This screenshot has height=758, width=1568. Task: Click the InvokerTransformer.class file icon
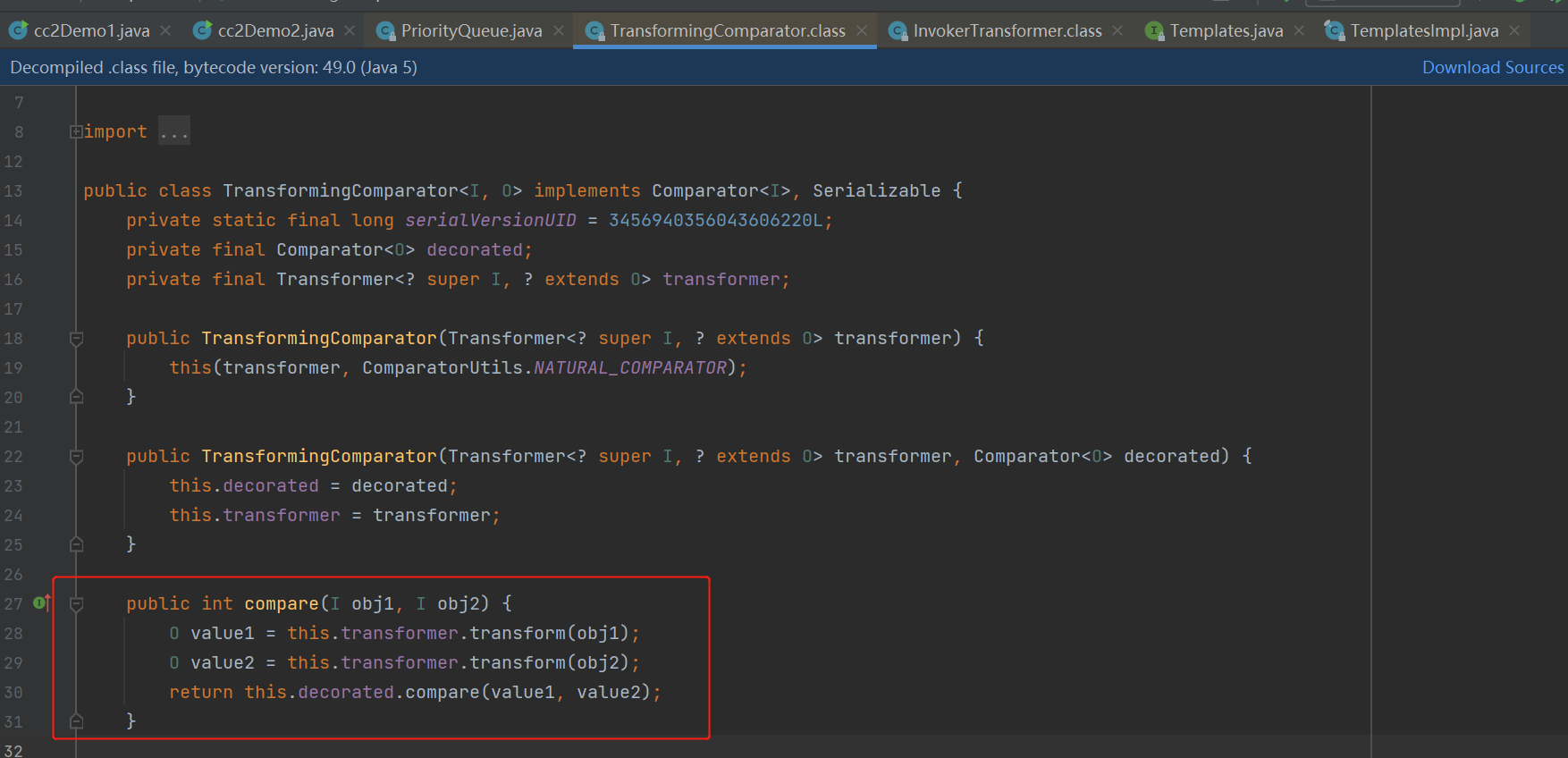[898, 31]
